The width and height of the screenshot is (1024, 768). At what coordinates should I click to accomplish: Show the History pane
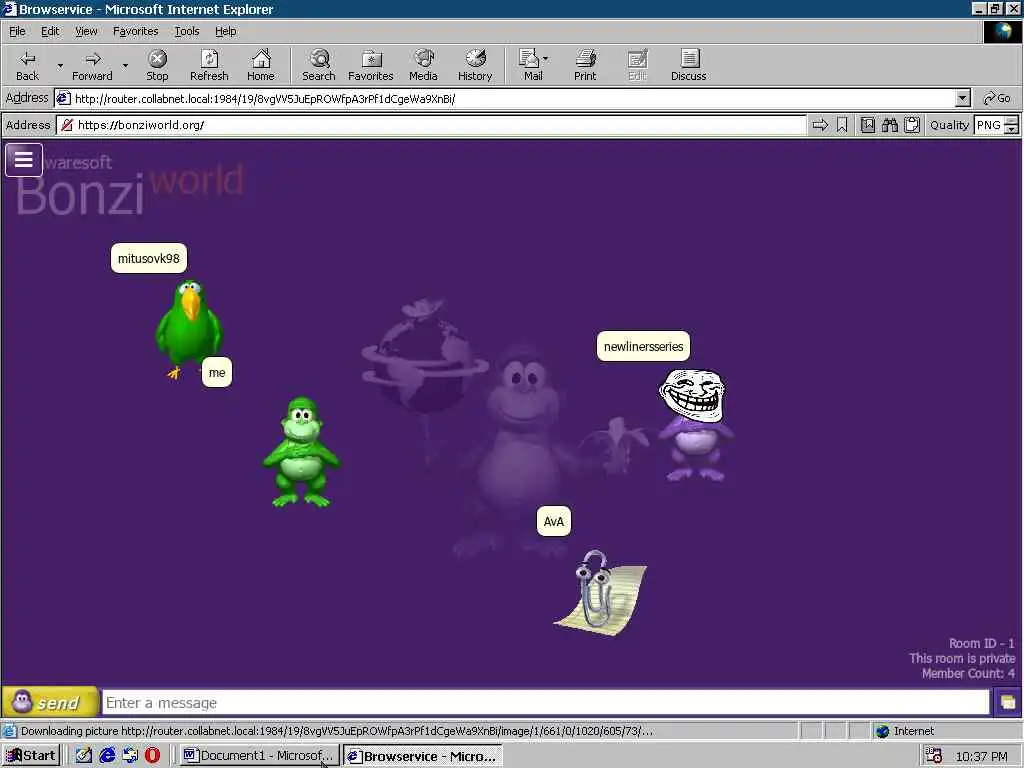coord(475,65)
